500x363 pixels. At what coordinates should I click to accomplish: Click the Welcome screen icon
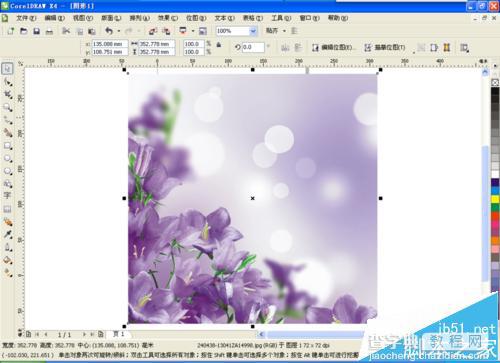coord(203,31)
